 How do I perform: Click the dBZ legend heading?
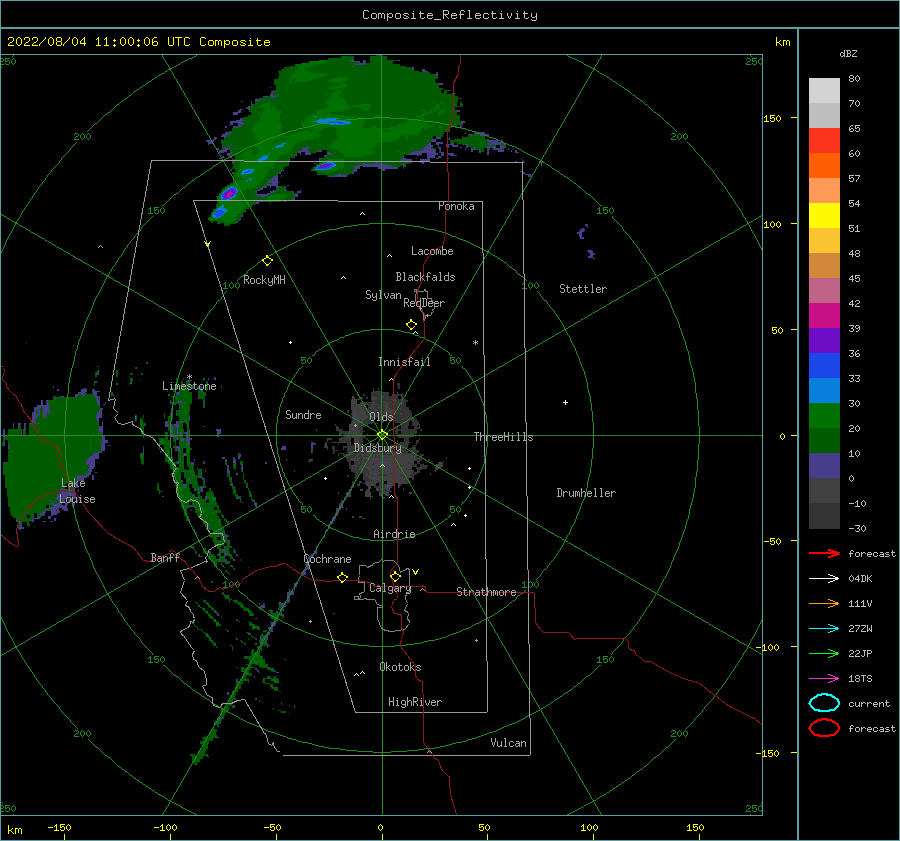click(848, 53)
